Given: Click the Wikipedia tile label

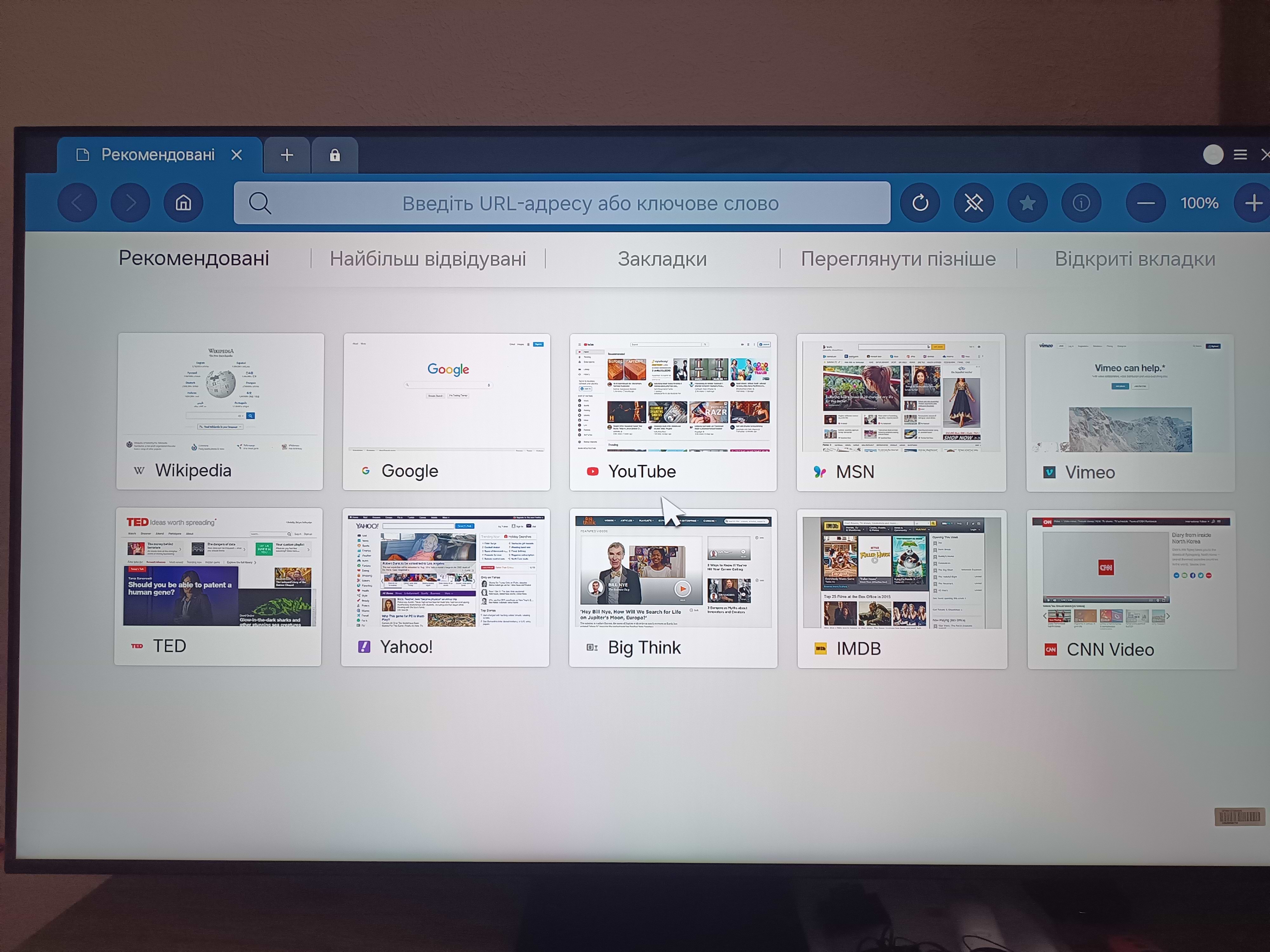Looking at the screenshot, I should tap(193, 471).
